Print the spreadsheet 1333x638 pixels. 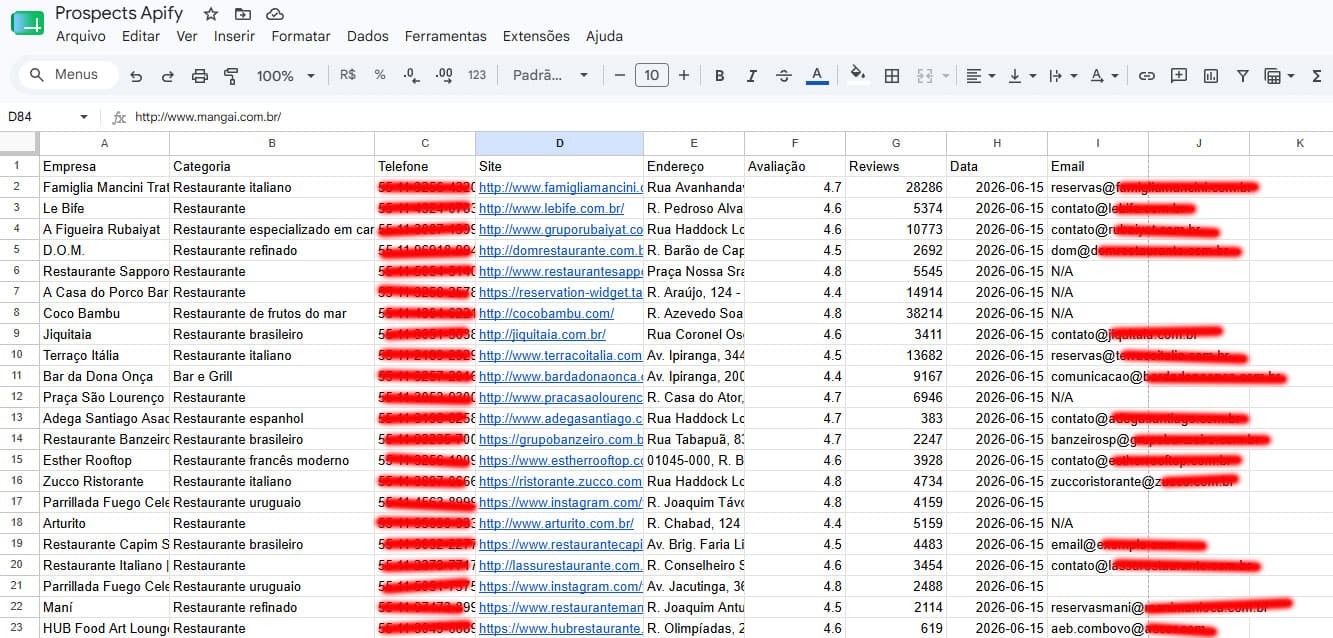pos(199,76)
